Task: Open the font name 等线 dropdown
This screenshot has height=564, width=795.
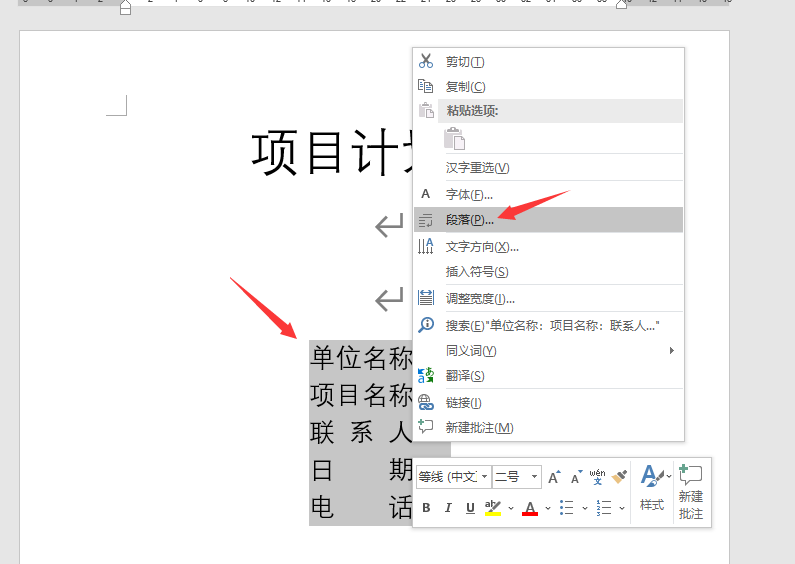Action: click(x=484, y=476)
